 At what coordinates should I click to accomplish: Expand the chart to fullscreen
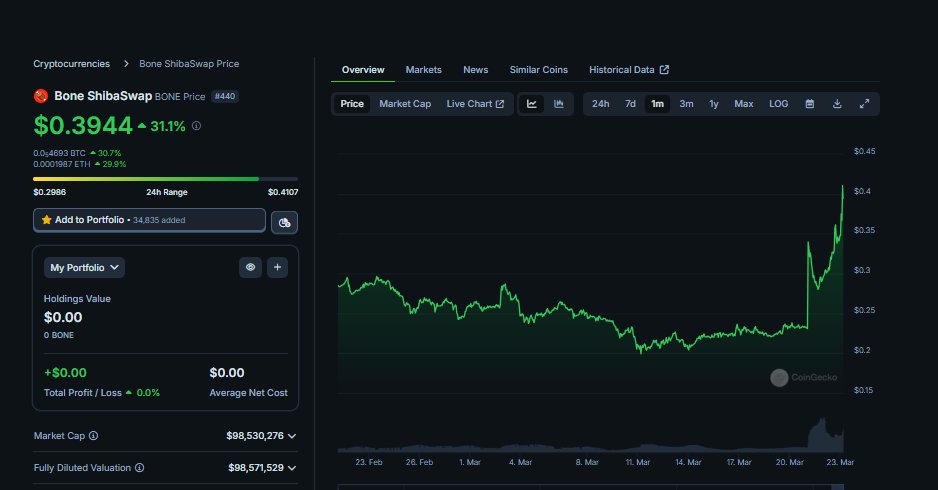click(x=864, y=104)
